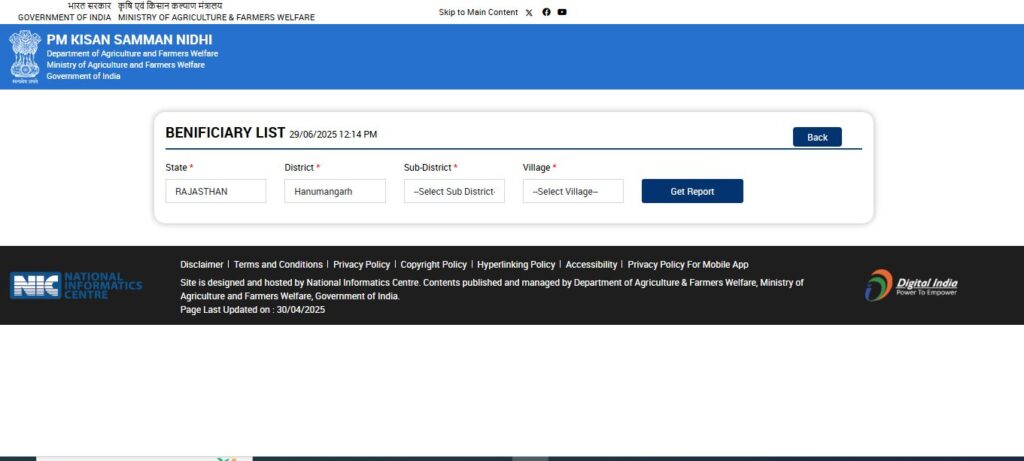Follow the Skip to Main Content link

point(478,12)
